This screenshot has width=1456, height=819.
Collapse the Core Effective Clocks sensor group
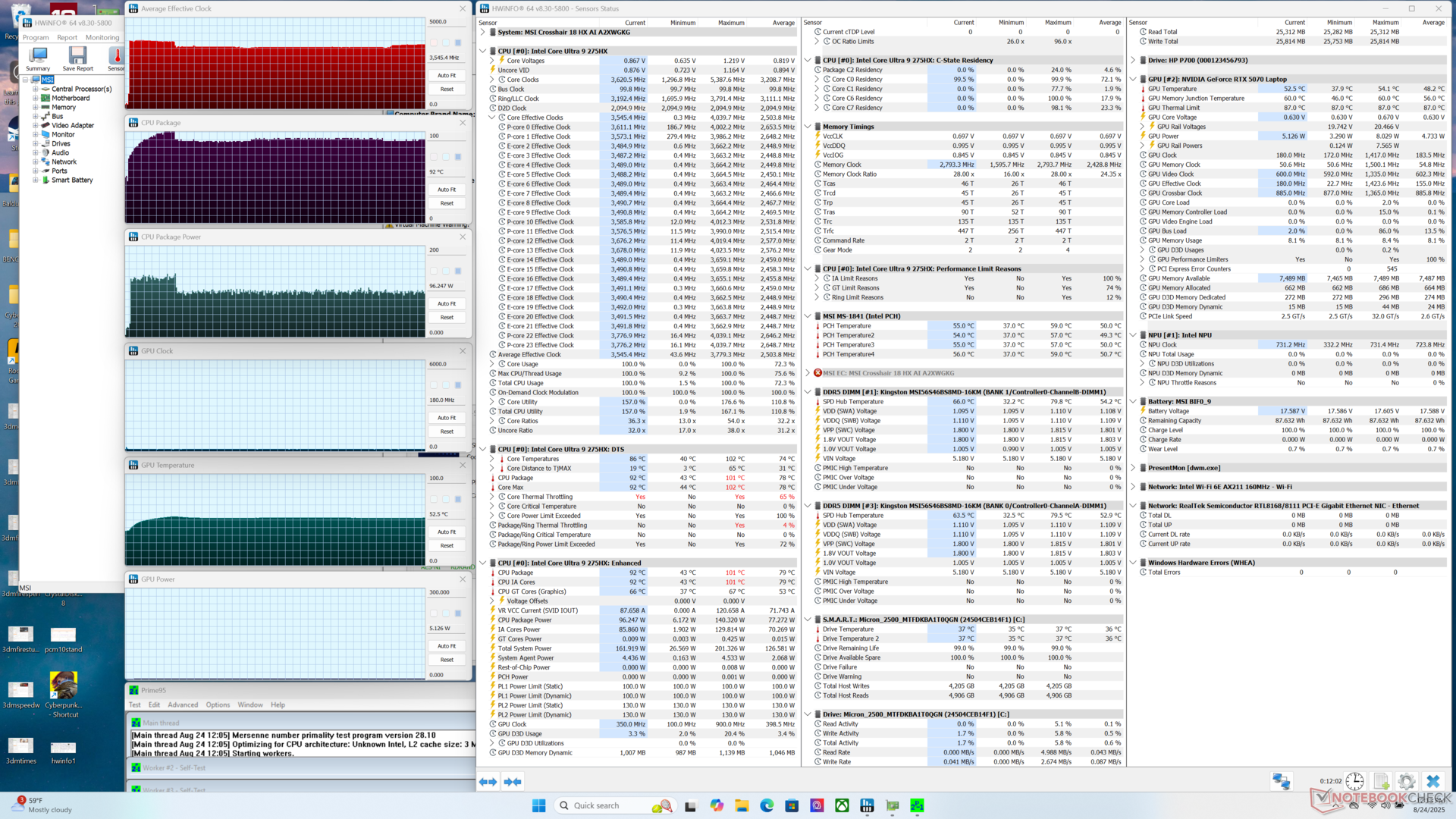492,118
